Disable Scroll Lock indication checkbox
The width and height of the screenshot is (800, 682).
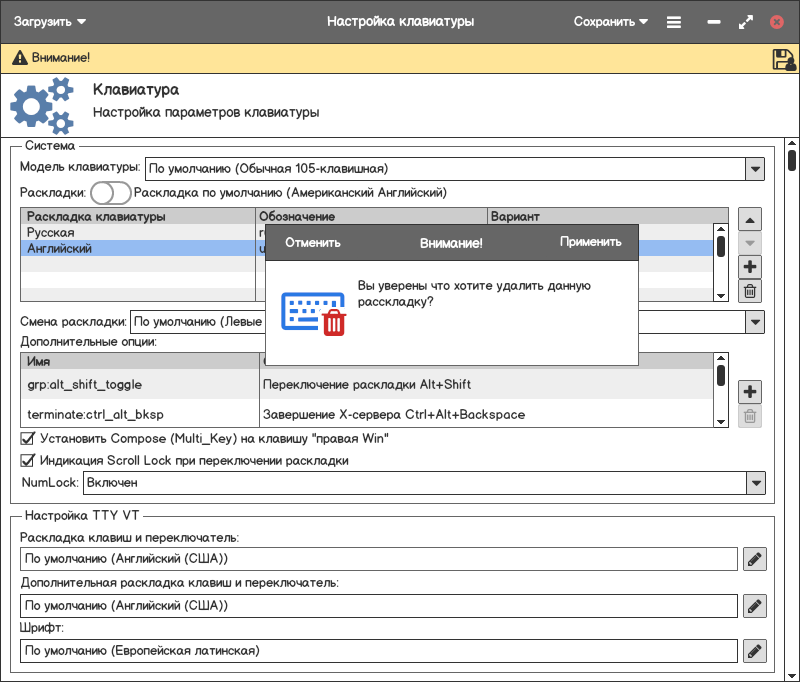pos(28,461)
